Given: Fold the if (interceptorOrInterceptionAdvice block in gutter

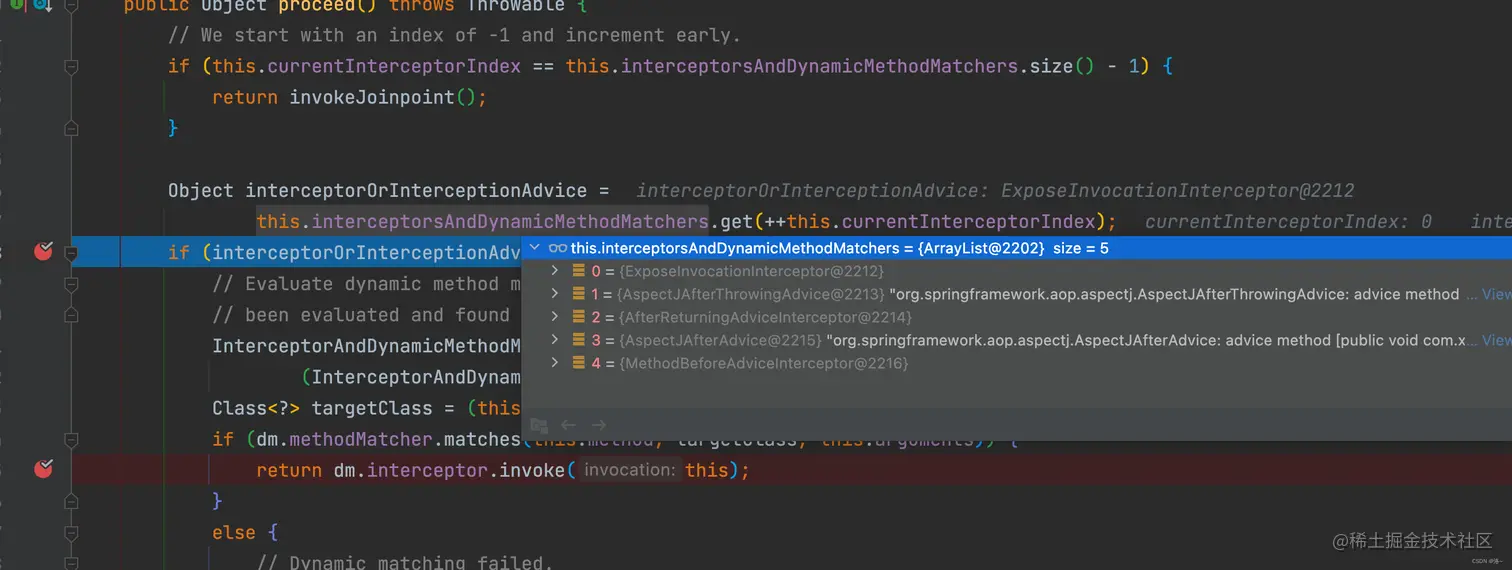Looking at the screenshot, I should [71, 253].
